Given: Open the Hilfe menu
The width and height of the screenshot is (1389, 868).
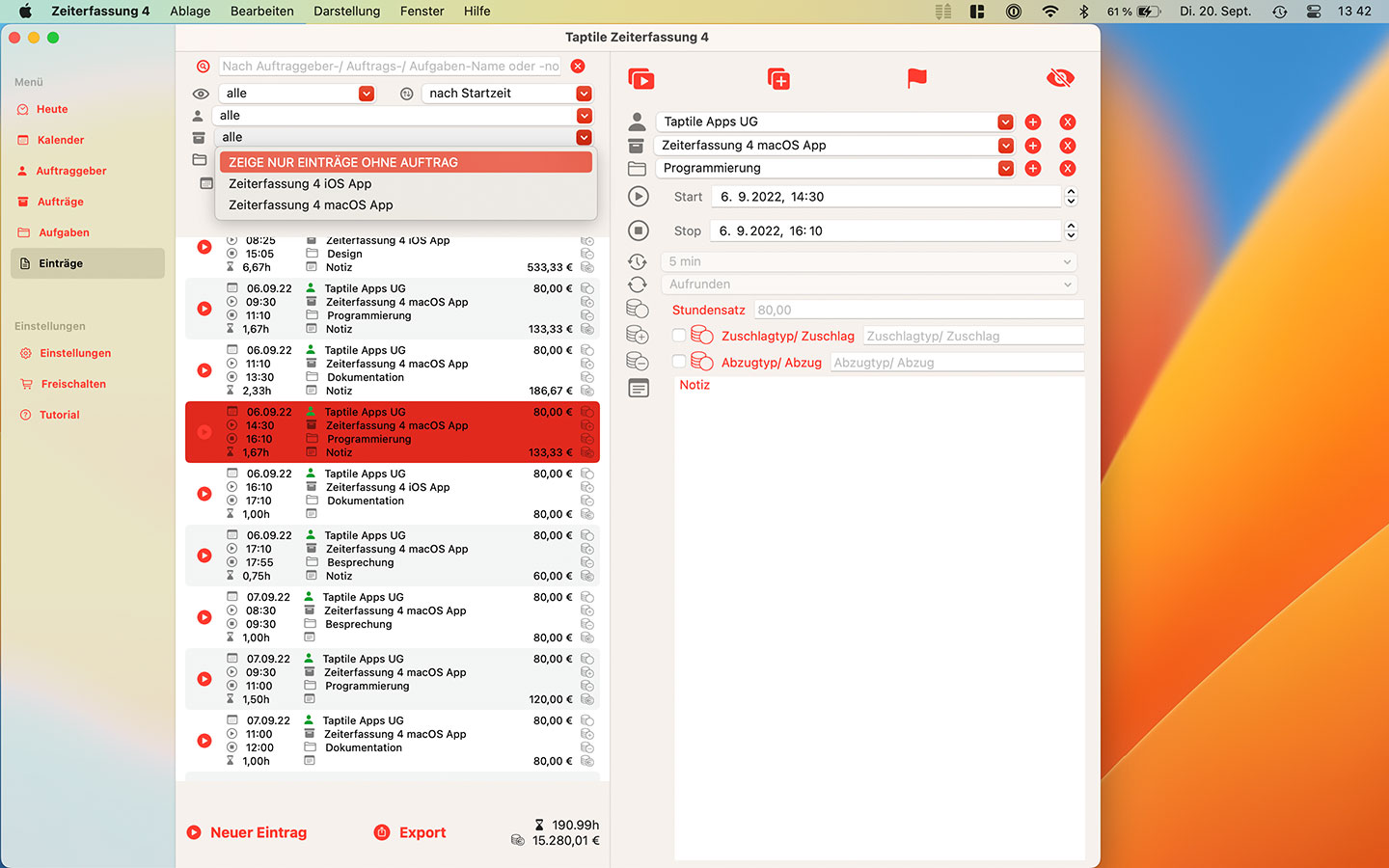Looking at the screenshot, I should coord(477,12).
